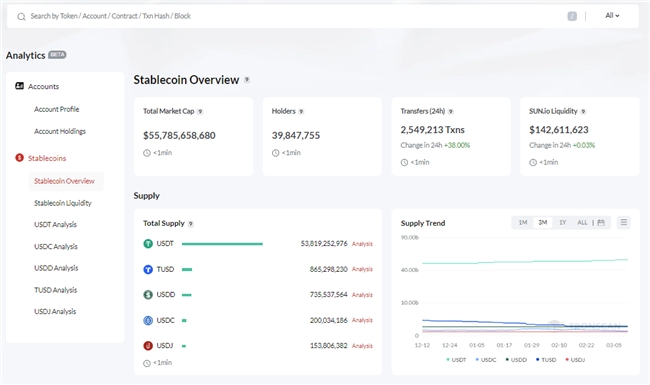
Task: Click the USDT token icon
Action: point(148,244)
